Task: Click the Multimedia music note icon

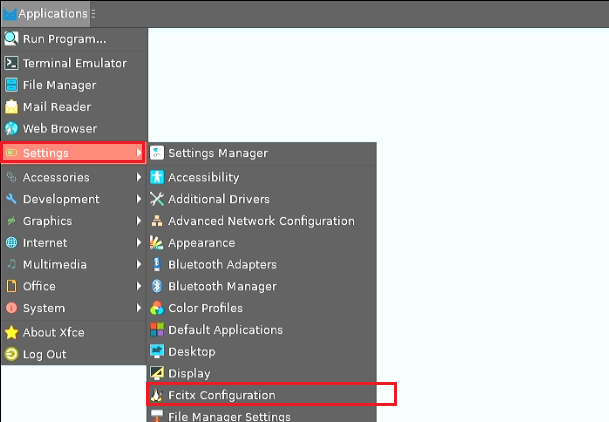Action: (11, 264)
